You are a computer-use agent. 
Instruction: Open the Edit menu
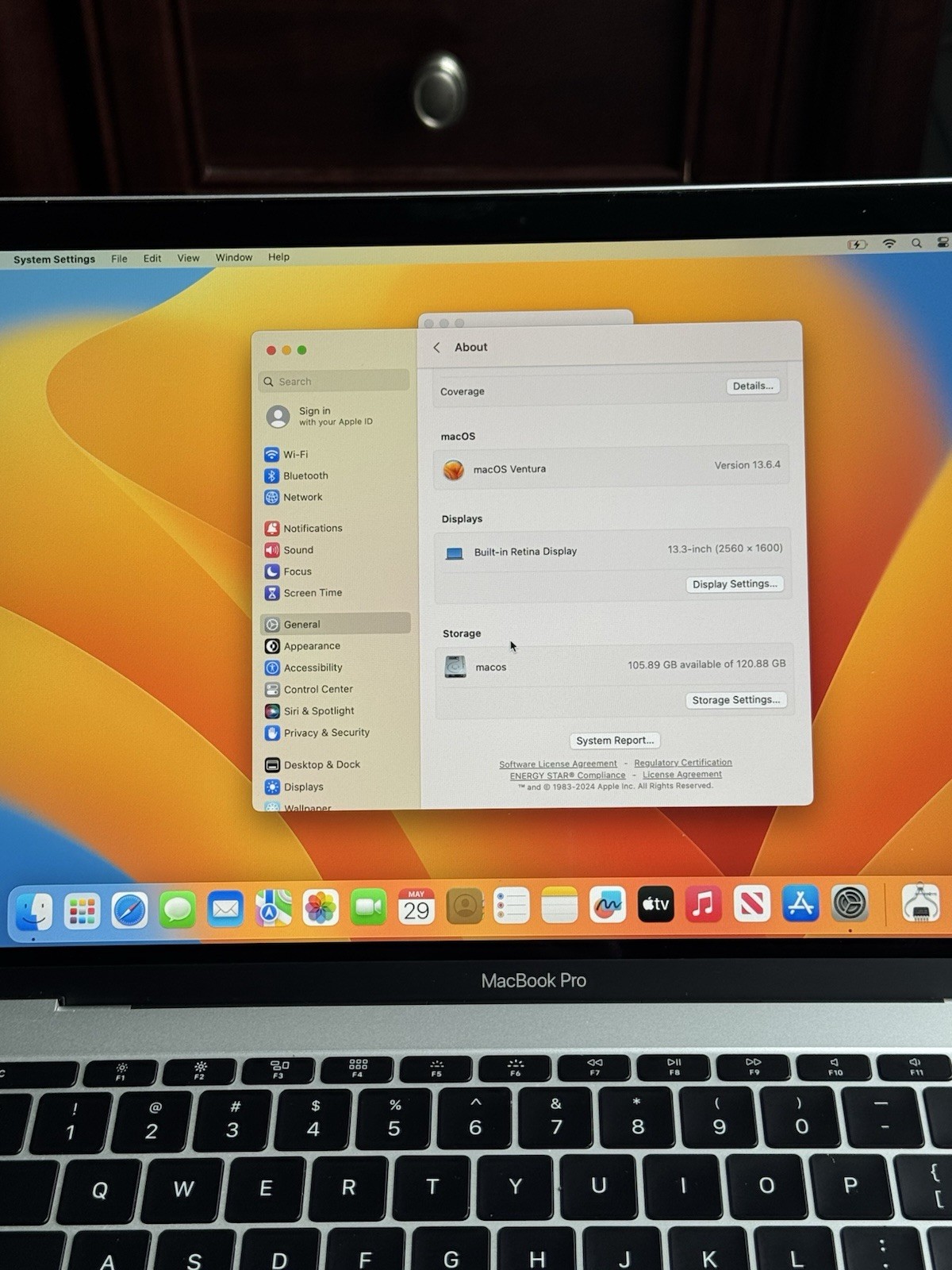tap(152, 258)
